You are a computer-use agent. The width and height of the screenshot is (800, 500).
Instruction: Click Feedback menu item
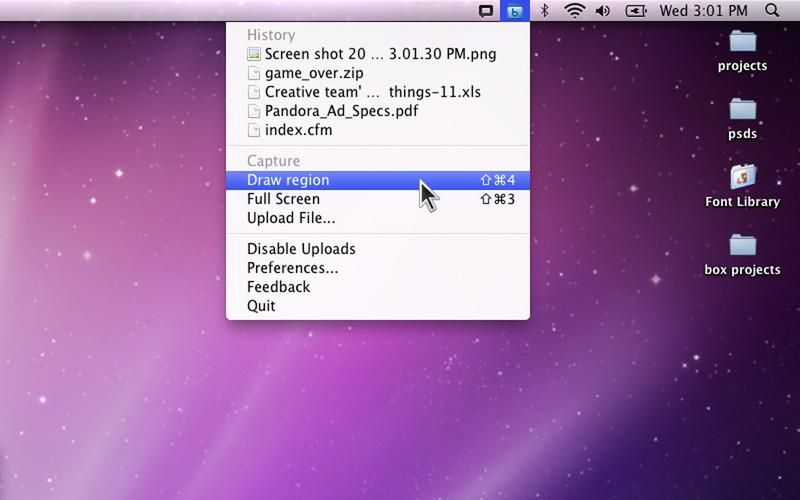(278, 287)
